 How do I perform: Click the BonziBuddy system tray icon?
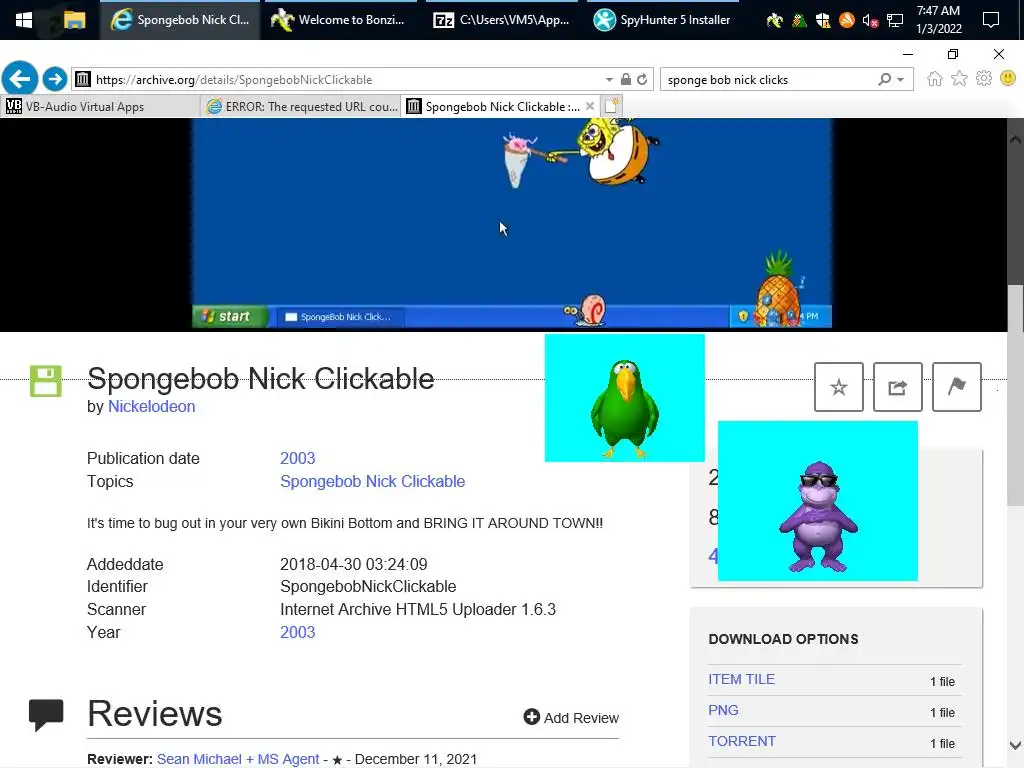pos(775,20)
